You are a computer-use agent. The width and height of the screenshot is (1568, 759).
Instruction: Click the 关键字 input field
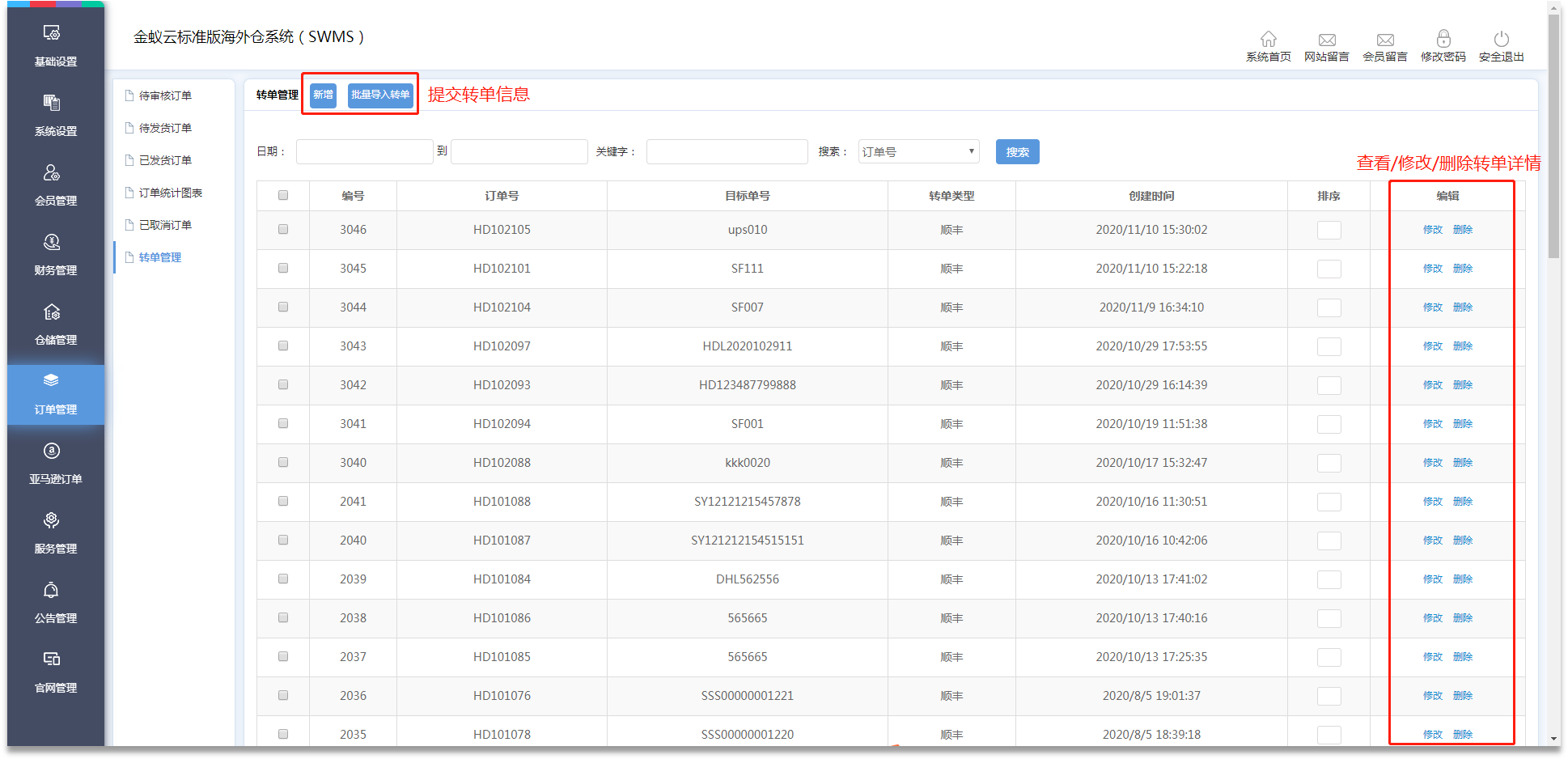pyautogui.click(x=727, y=152)
